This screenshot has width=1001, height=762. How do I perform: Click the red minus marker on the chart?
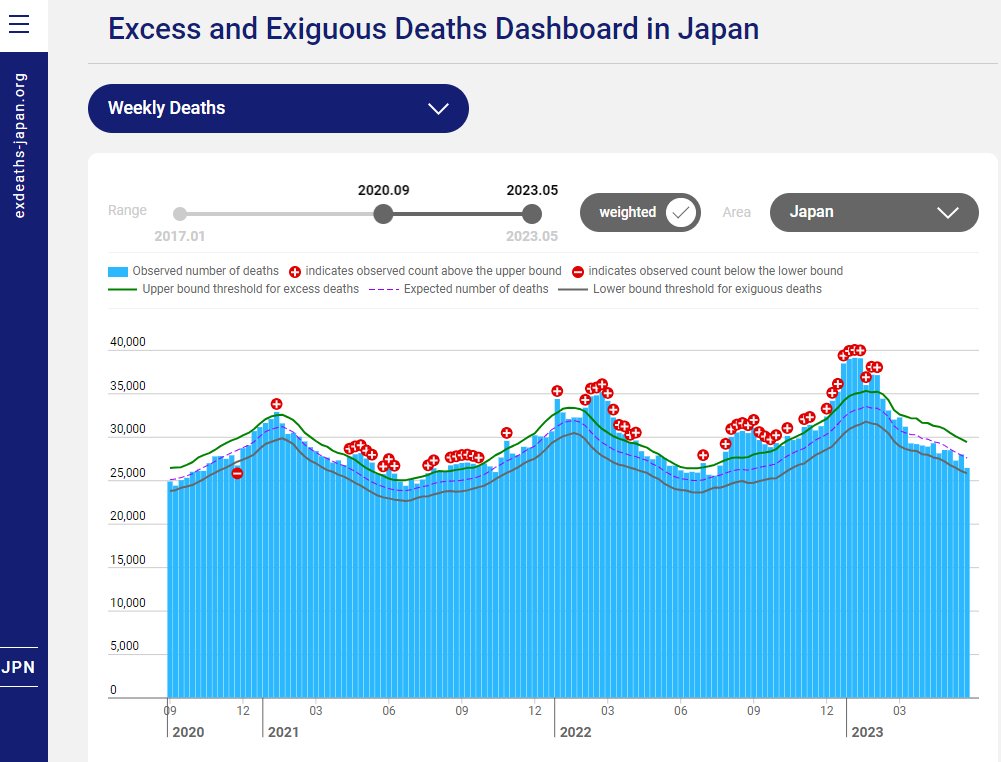point(237,472)
